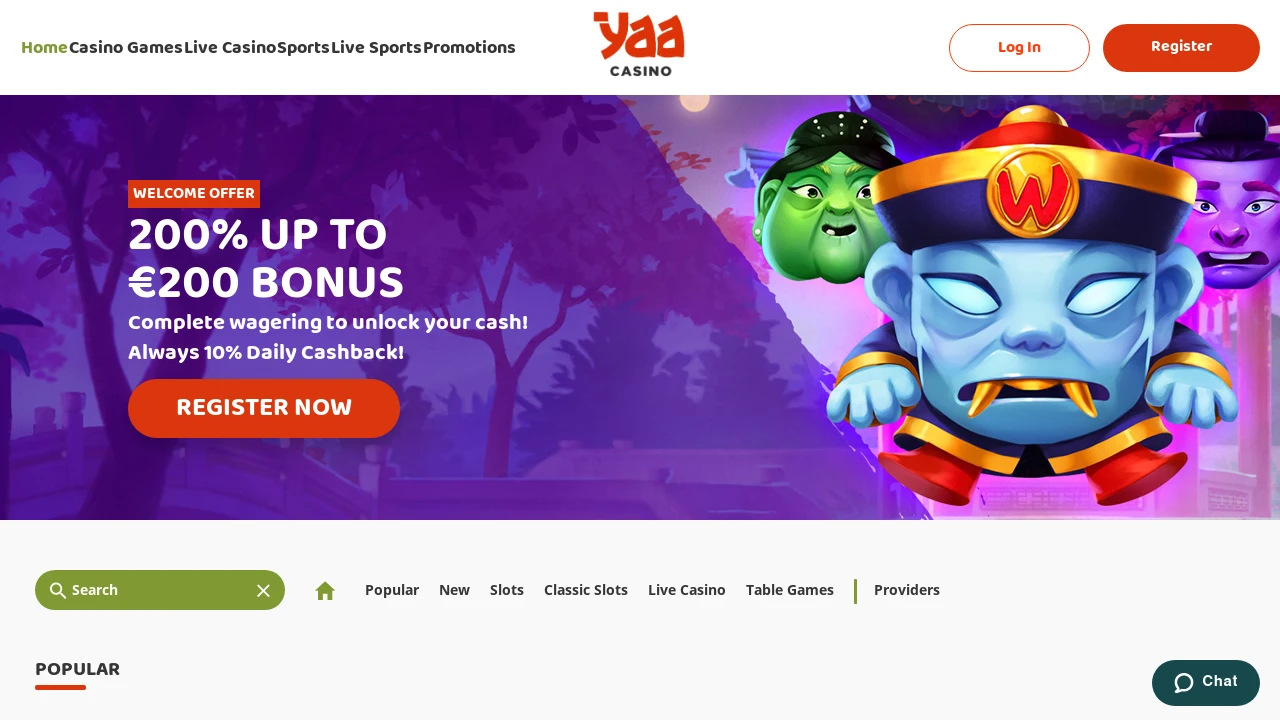Click the Log In button
The height and width of the screenshot is (720, 1280).
coord(1019,48)
